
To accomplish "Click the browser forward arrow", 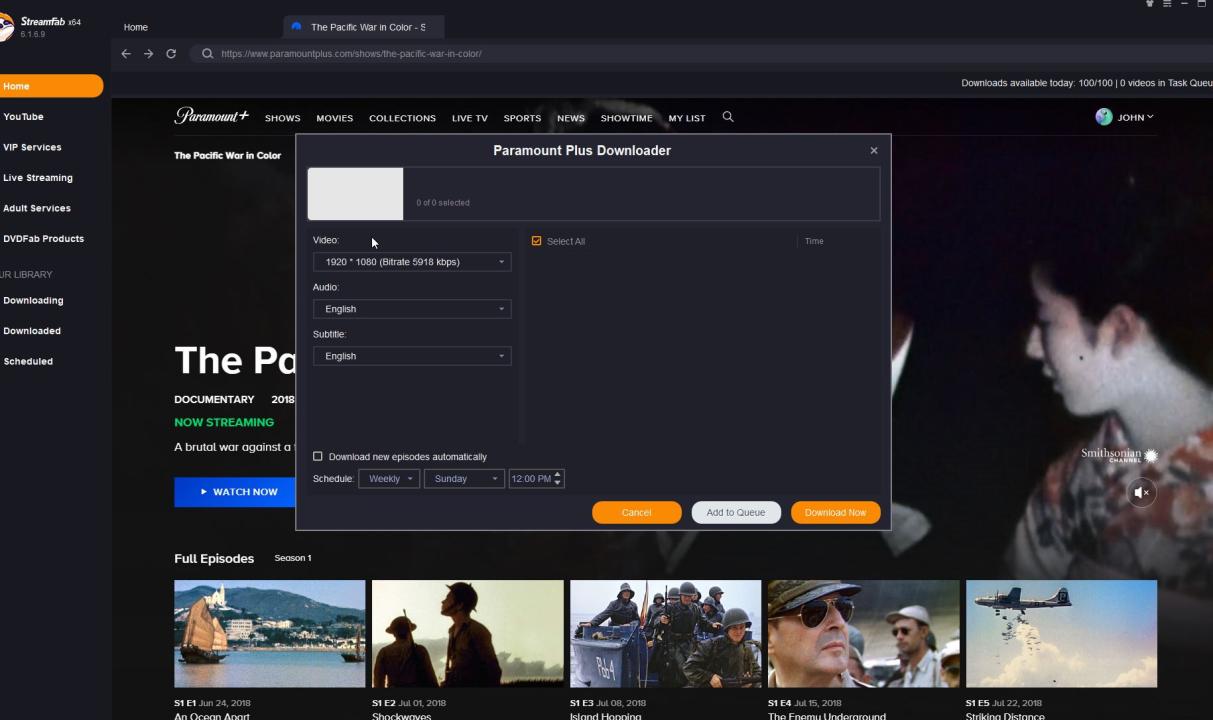I will (148, 54).
